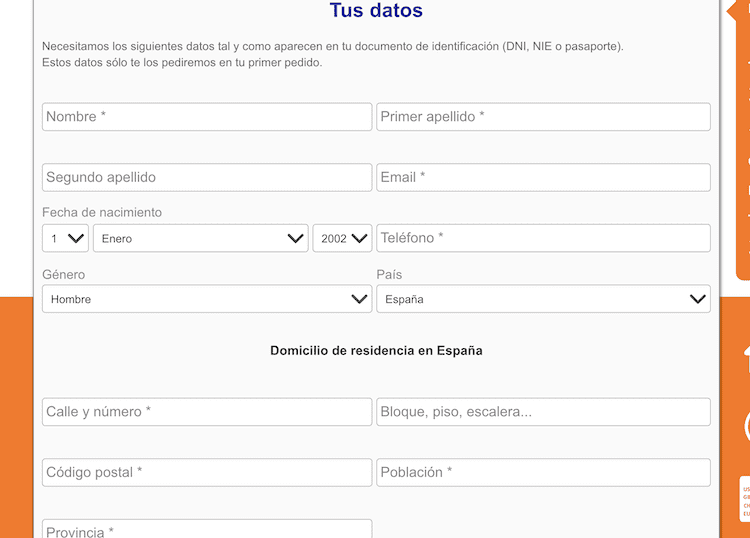Select the Población input field
The width and height of the screenshot is (750, 538).
(543, 472)
